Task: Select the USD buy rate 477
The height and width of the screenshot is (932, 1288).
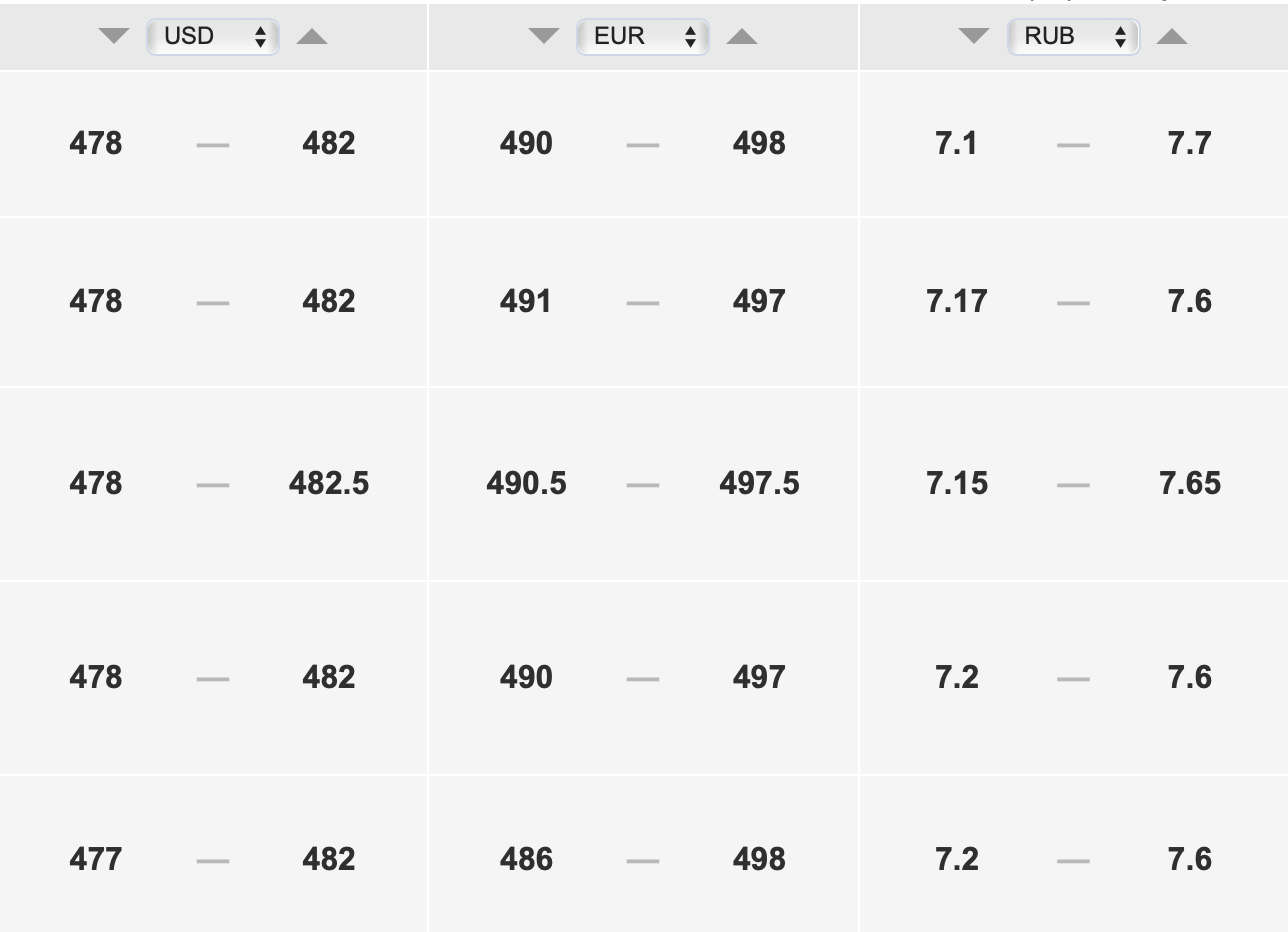Action: click(96, 859)
